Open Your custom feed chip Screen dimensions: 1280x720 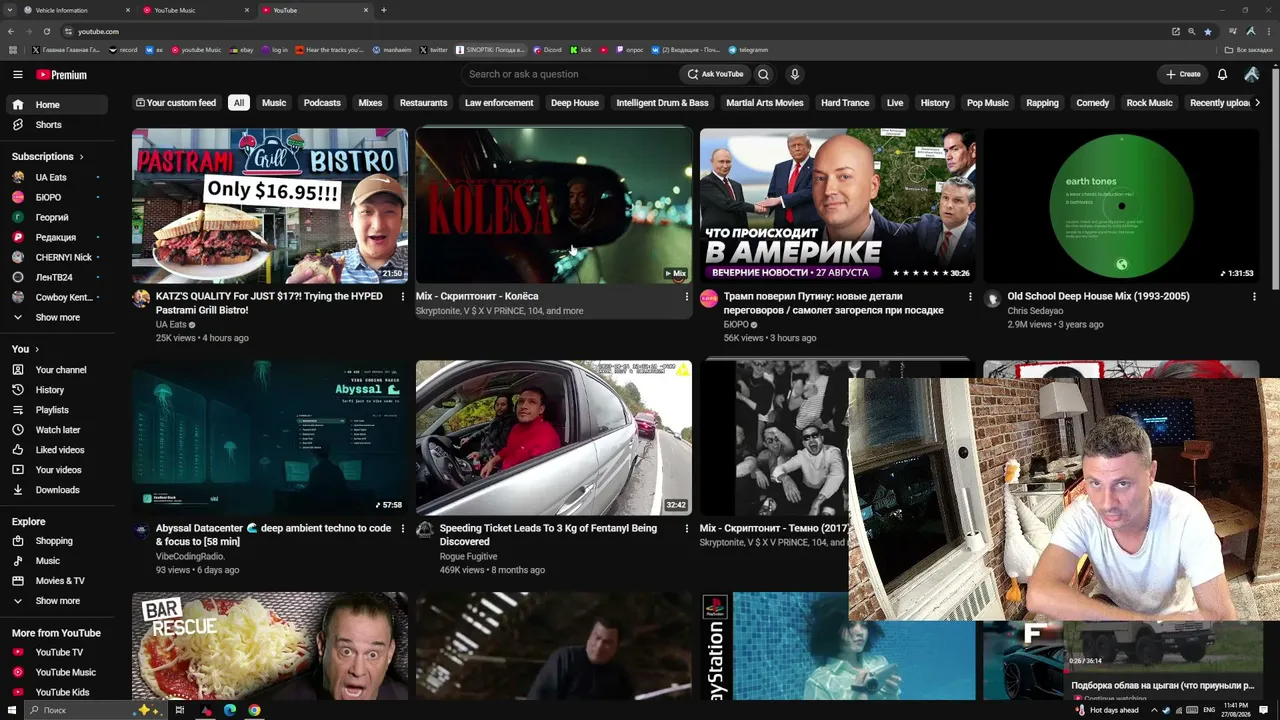coord(176,103)
